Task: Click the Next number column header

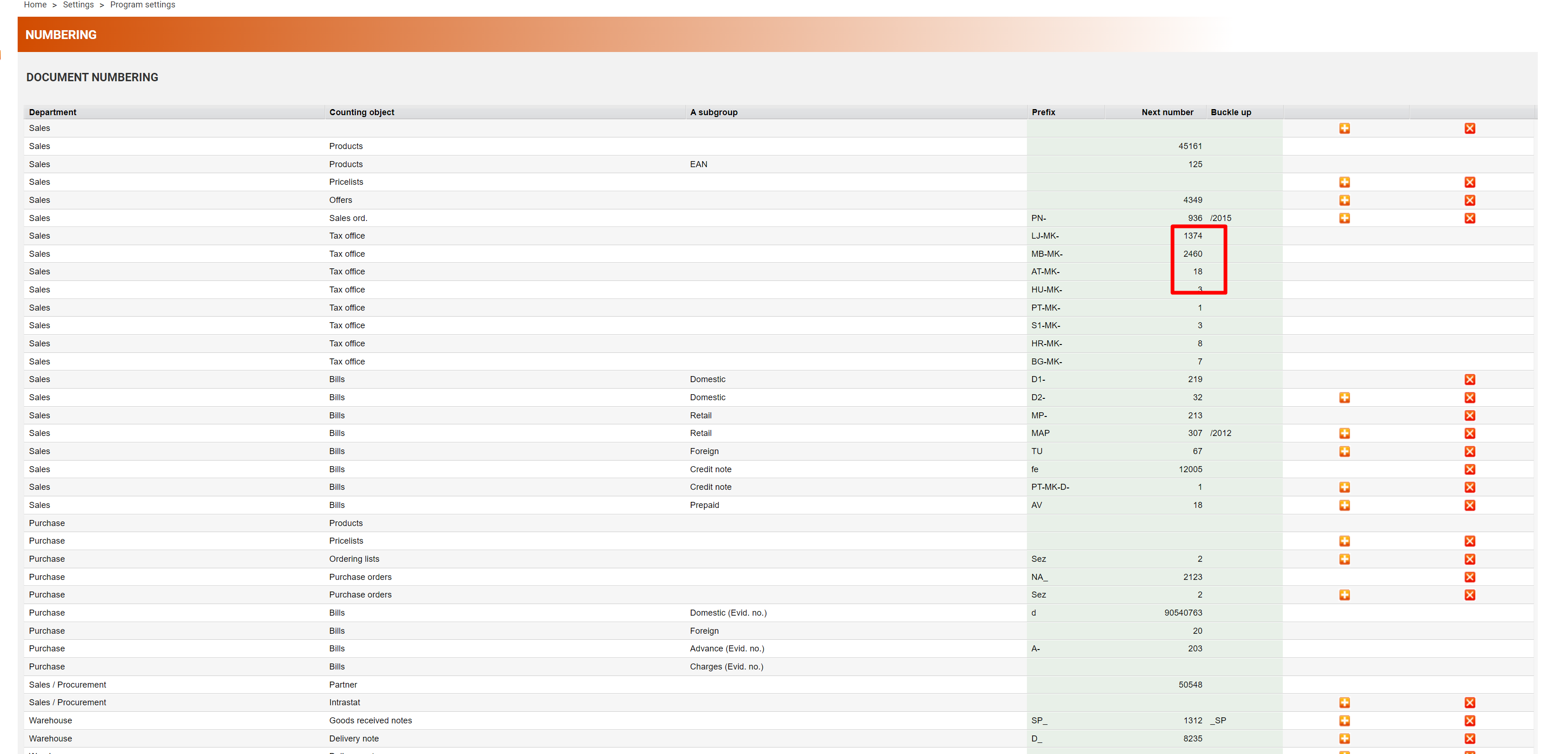Action: coord(1167,112)
